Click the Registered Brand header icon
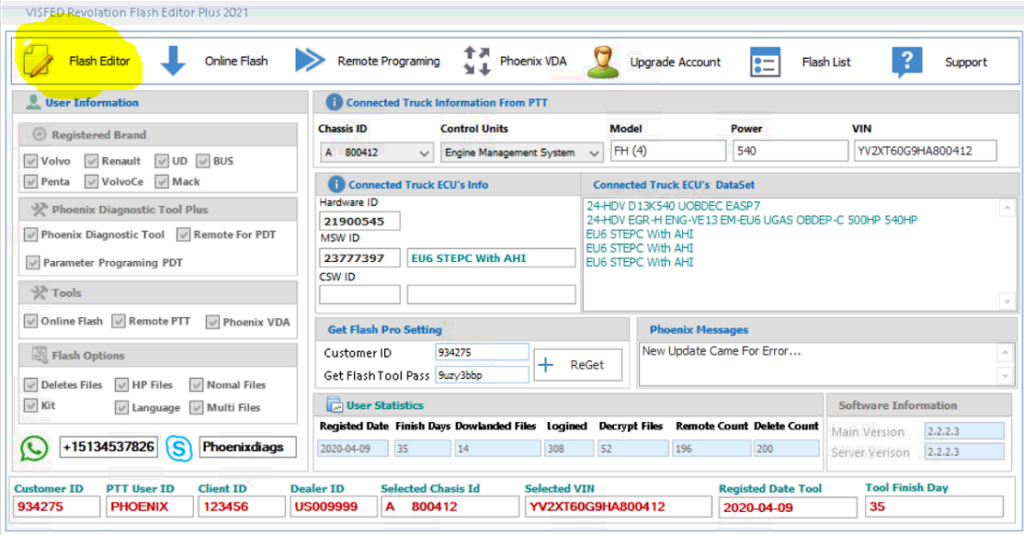The width and height of the screenshot is (1024, 535). click(39, 134)
